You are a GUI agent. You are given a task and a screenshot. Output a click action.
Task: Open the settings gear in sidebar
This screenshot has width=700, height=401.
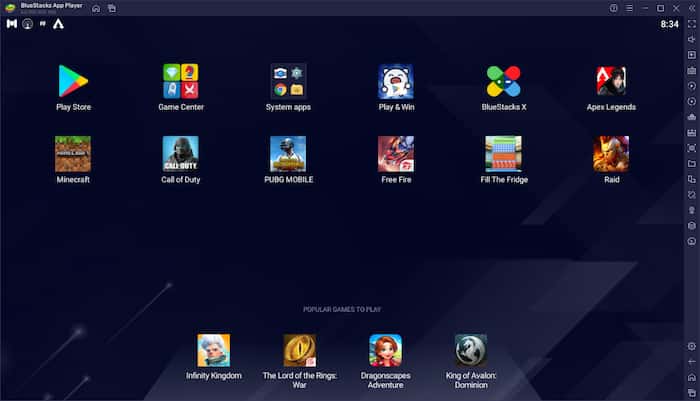[692, 346]
